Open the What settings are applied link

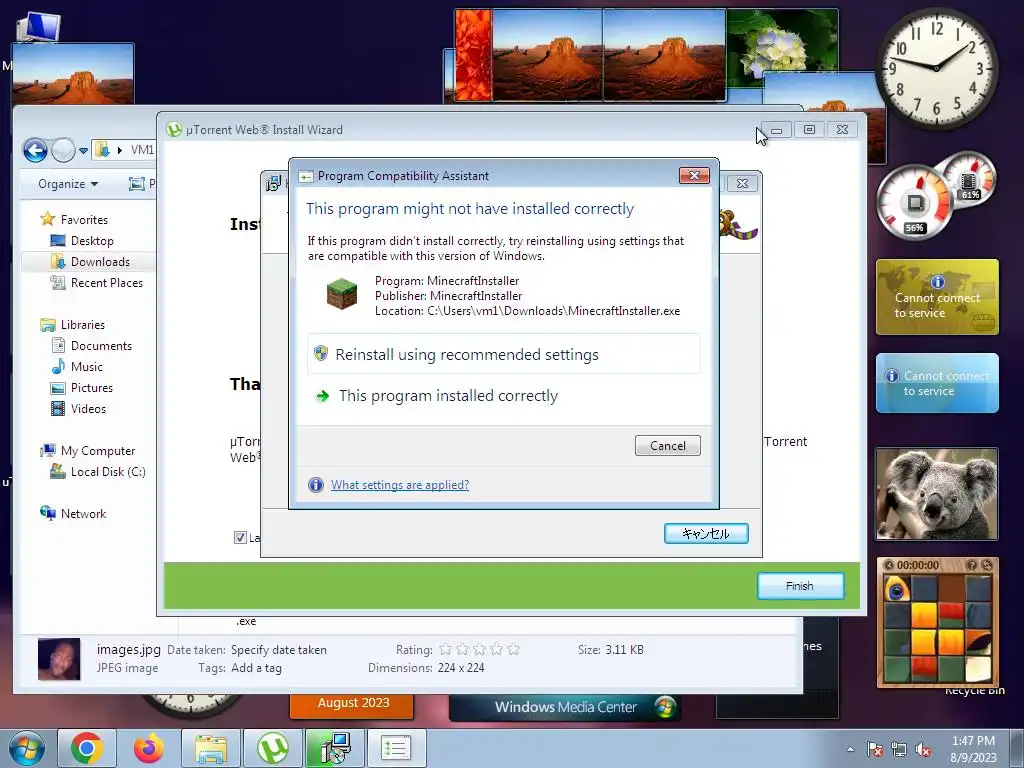[x=400, y=485]
